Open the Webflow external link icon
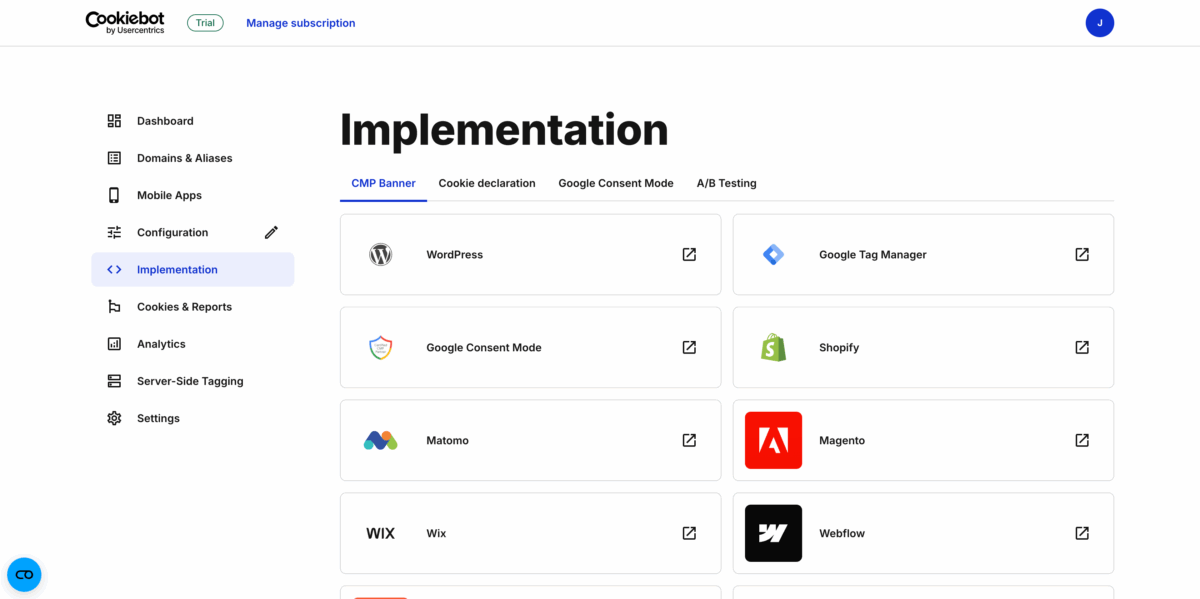 point(1082,533)
